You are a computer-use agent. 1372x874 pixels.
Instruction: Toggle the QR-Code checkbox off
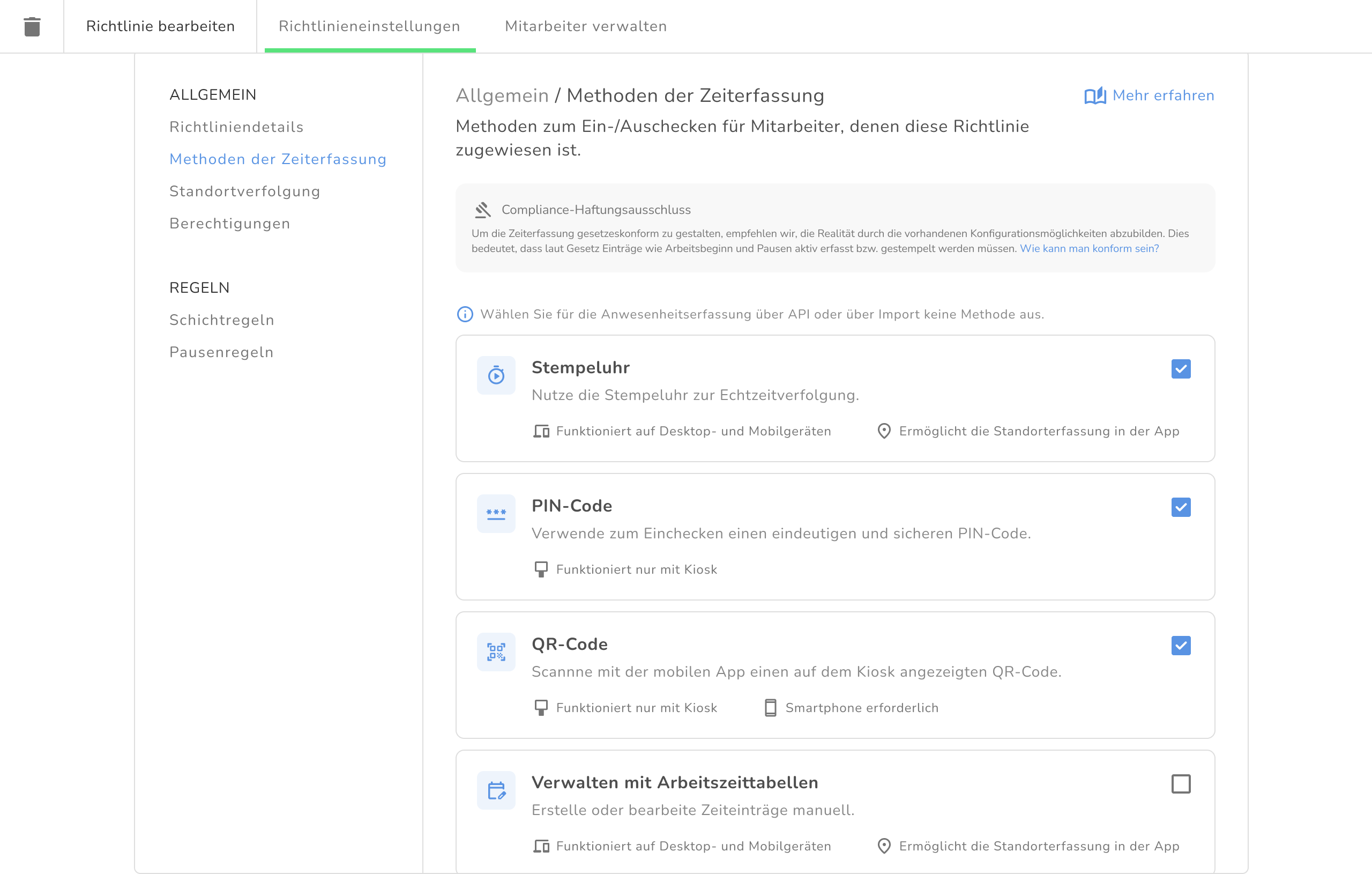1181,646
